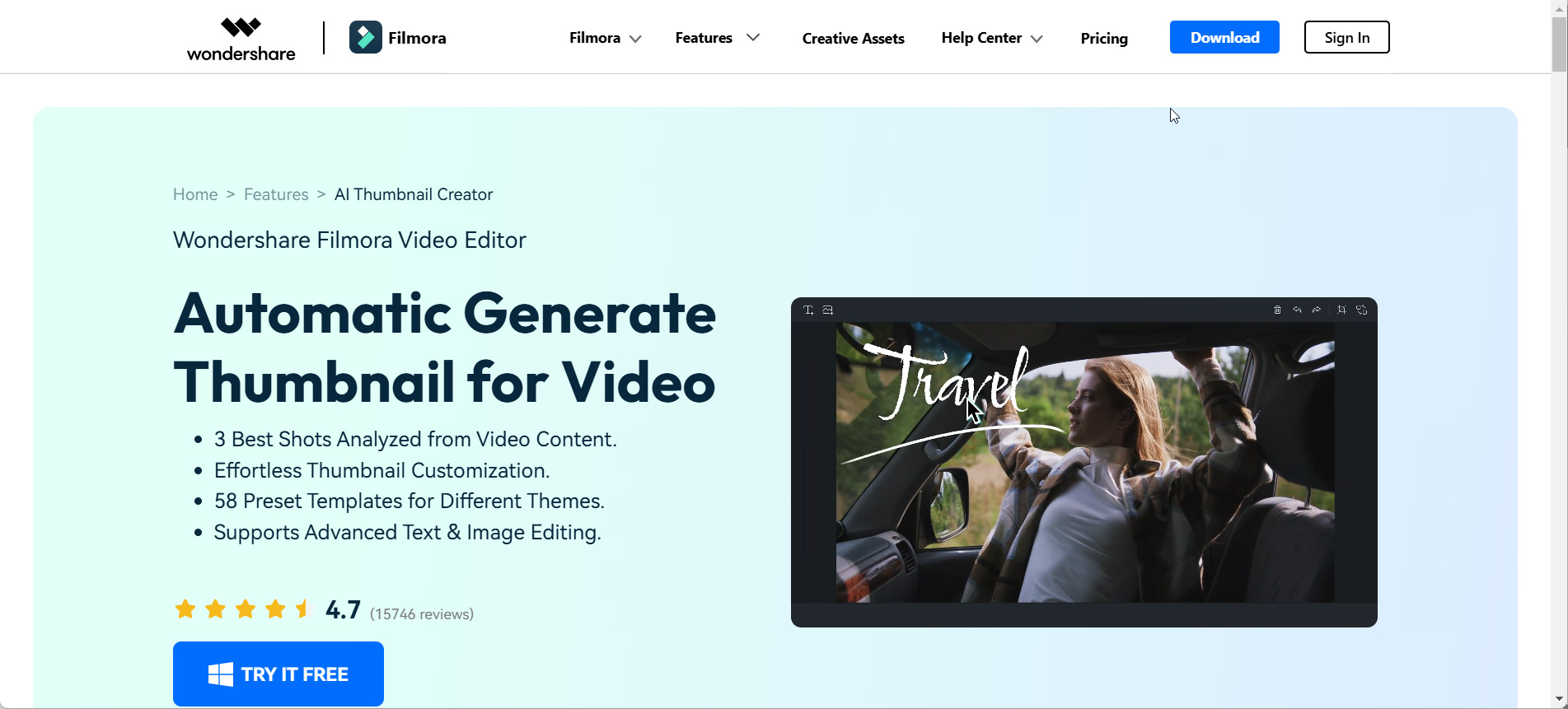Click 'Wondershare Filmora Video Editor' subtitle
The width and height of the screenshot is (1568, 709).
(x=349, y=240)
